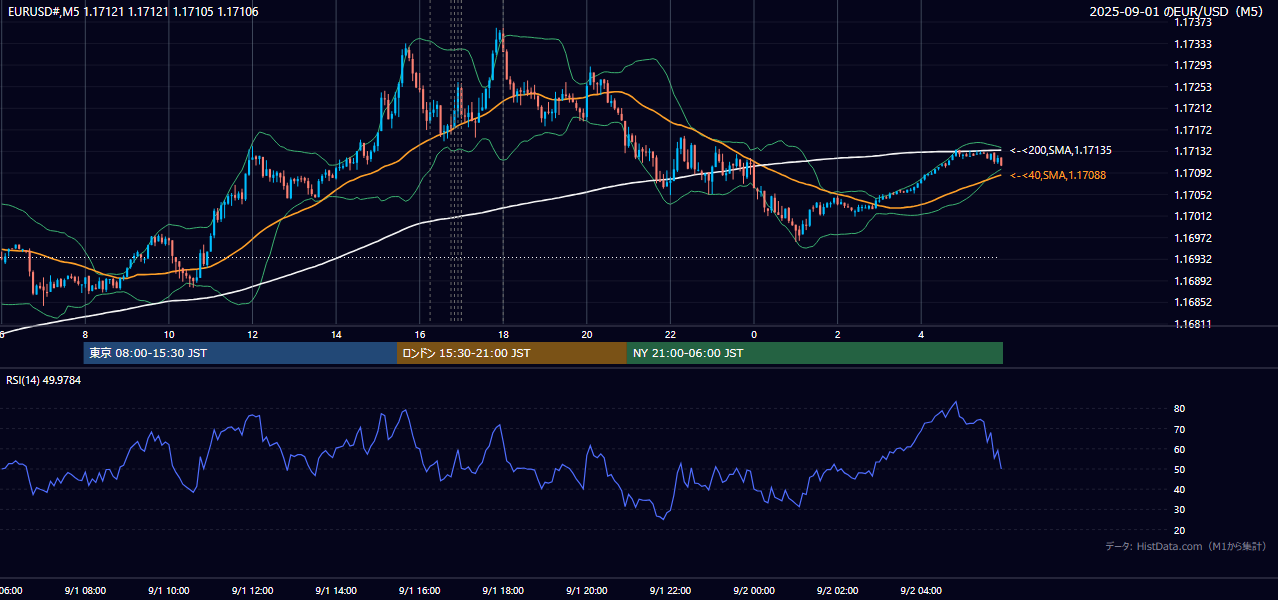Click RSI scale level 70
This screenshot has height=600, width=1278.
point(1180,429)
